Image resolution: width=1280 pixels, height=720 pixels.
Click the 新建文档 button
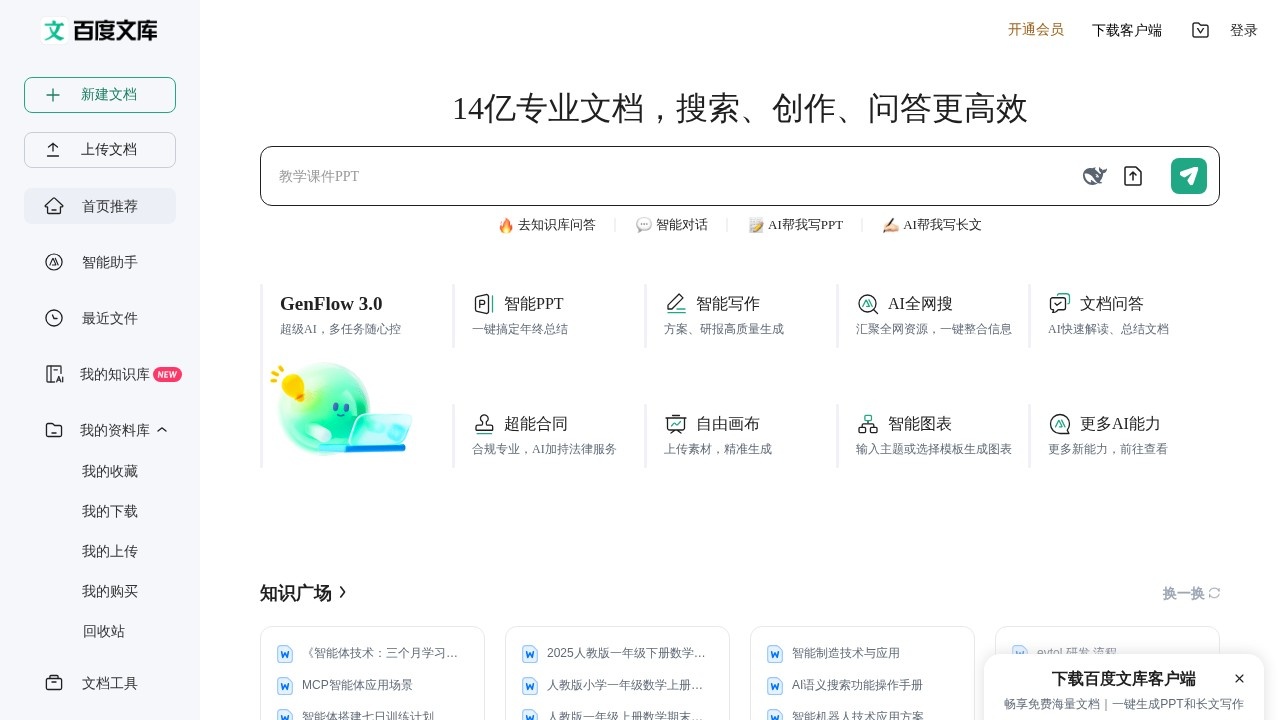click(x=99, y=94)
